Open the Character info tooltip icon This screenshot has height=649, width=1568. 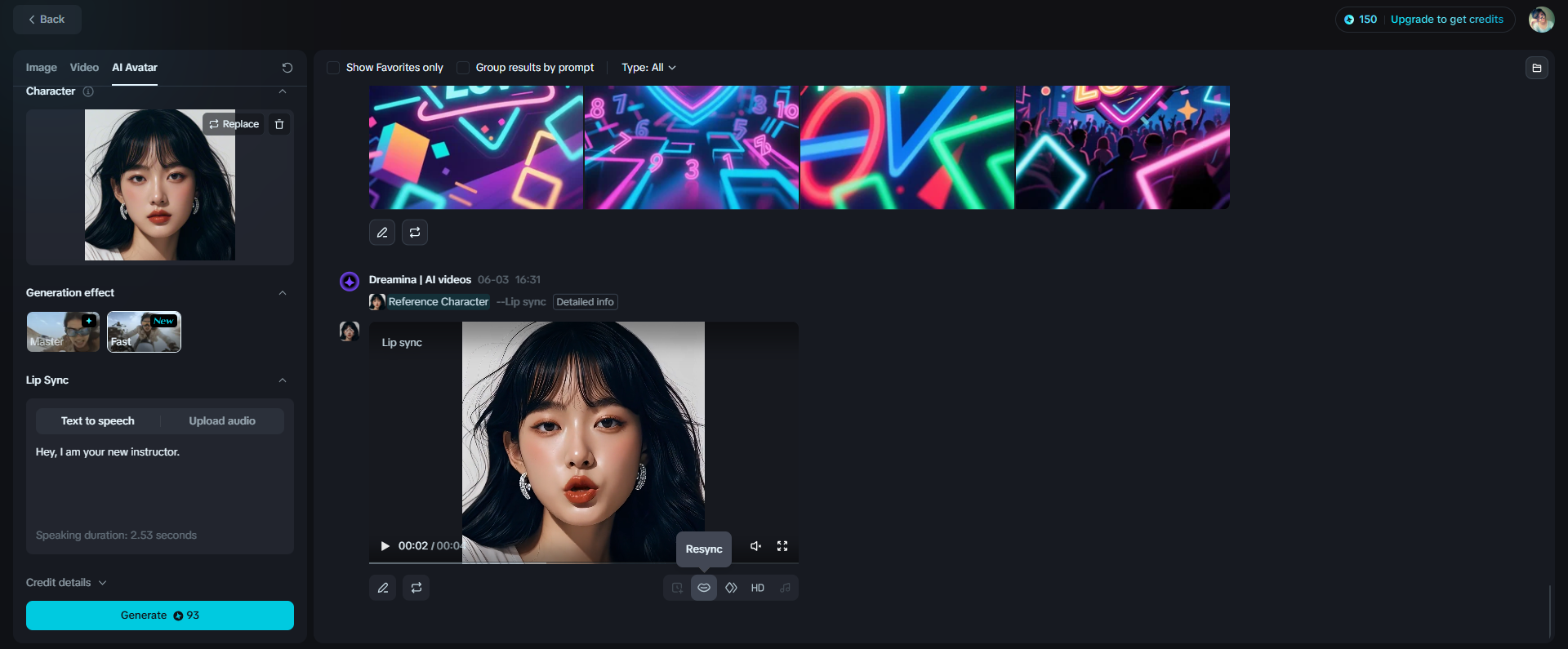coord(88,91)
